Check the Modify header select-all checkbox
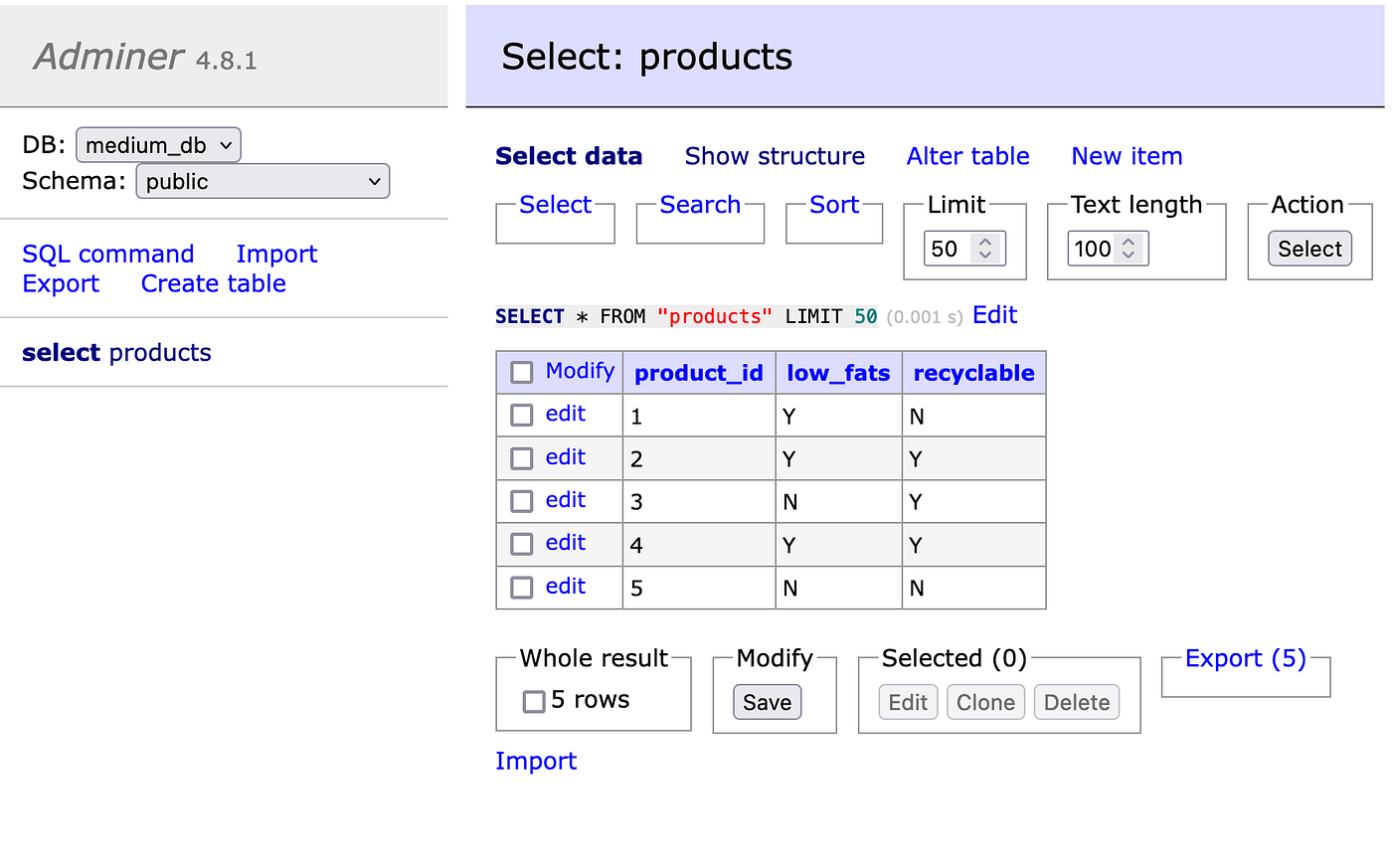Image resolution: width=1392 pixels, height=868 pixels. click(522, 373)
